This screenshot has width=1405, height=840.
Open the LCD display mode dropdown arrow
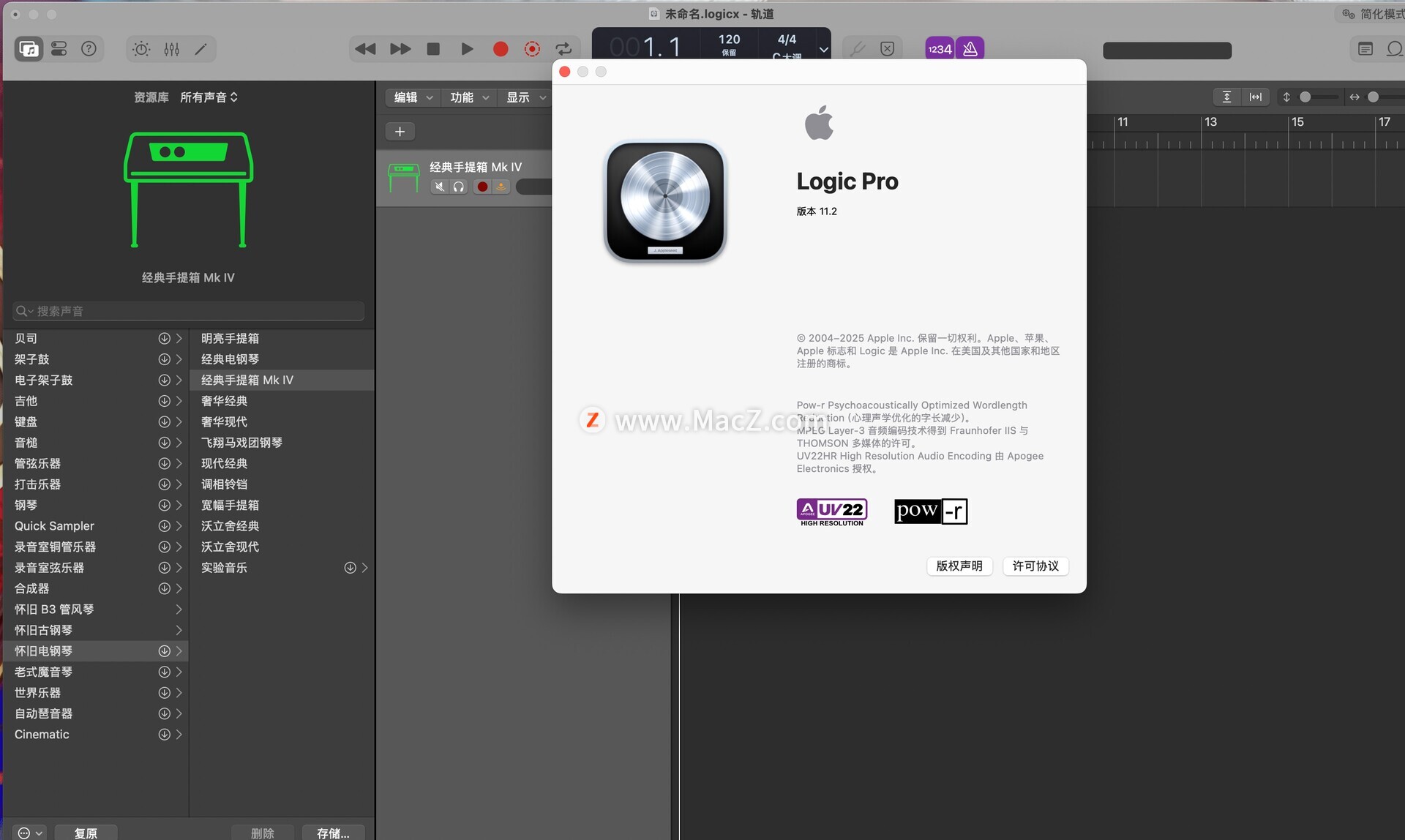(823, 50)
